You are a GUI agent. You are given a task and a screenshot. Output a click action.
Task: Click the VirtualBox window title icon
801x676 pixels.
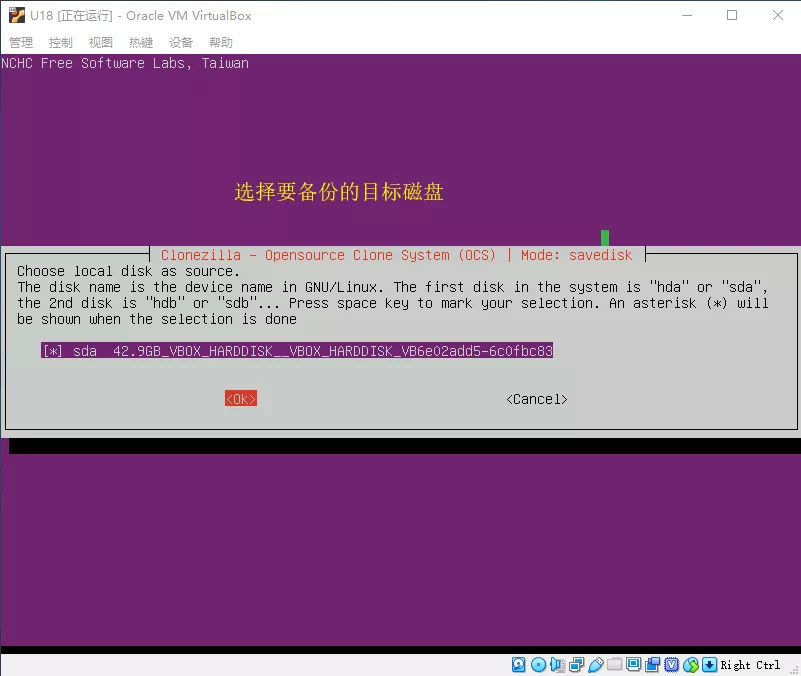[17, 15]
